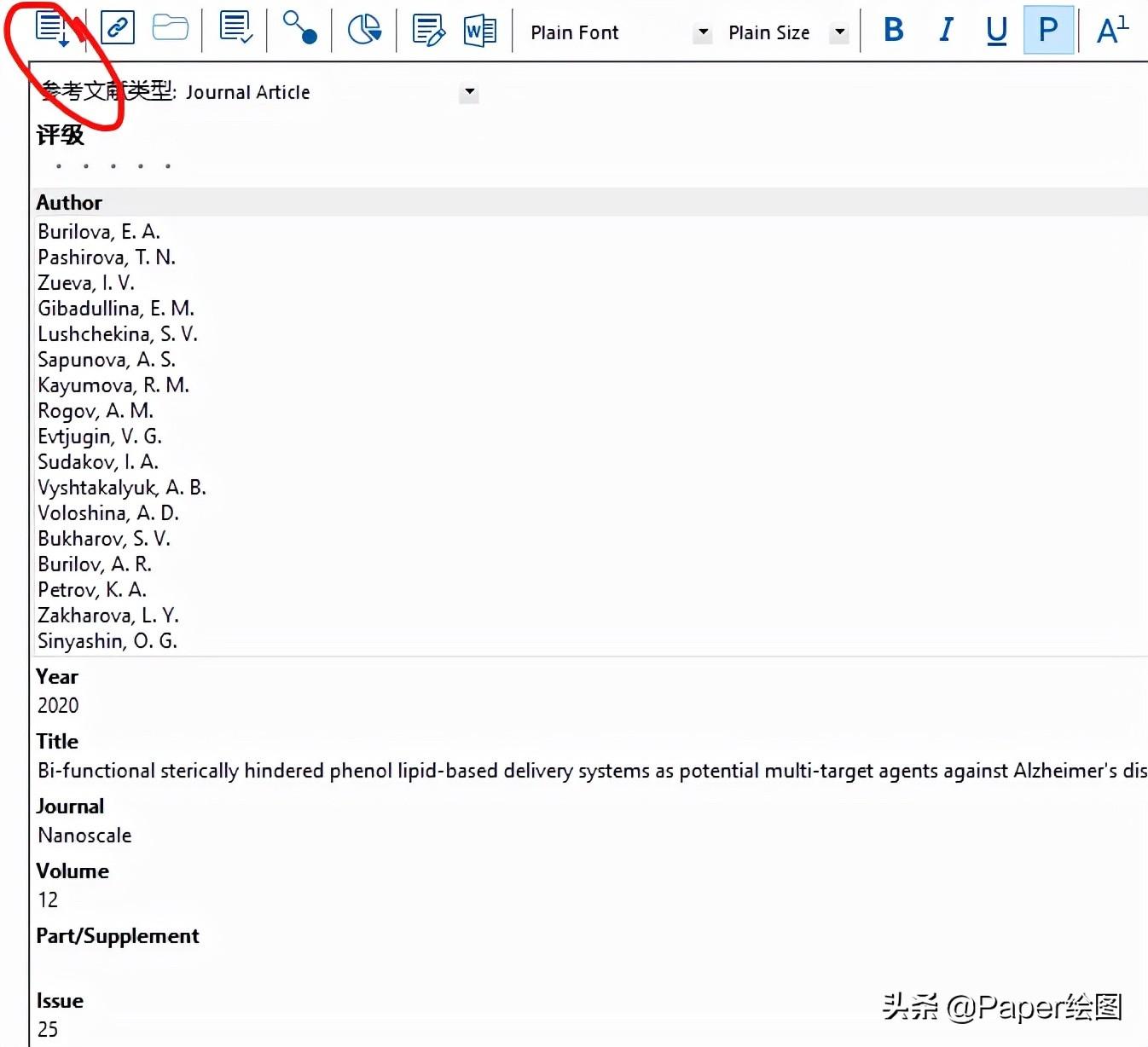Click author Zueva, I. V.
The height and width of the screenshot is (1047, 1148).
[x=86, y=283]
